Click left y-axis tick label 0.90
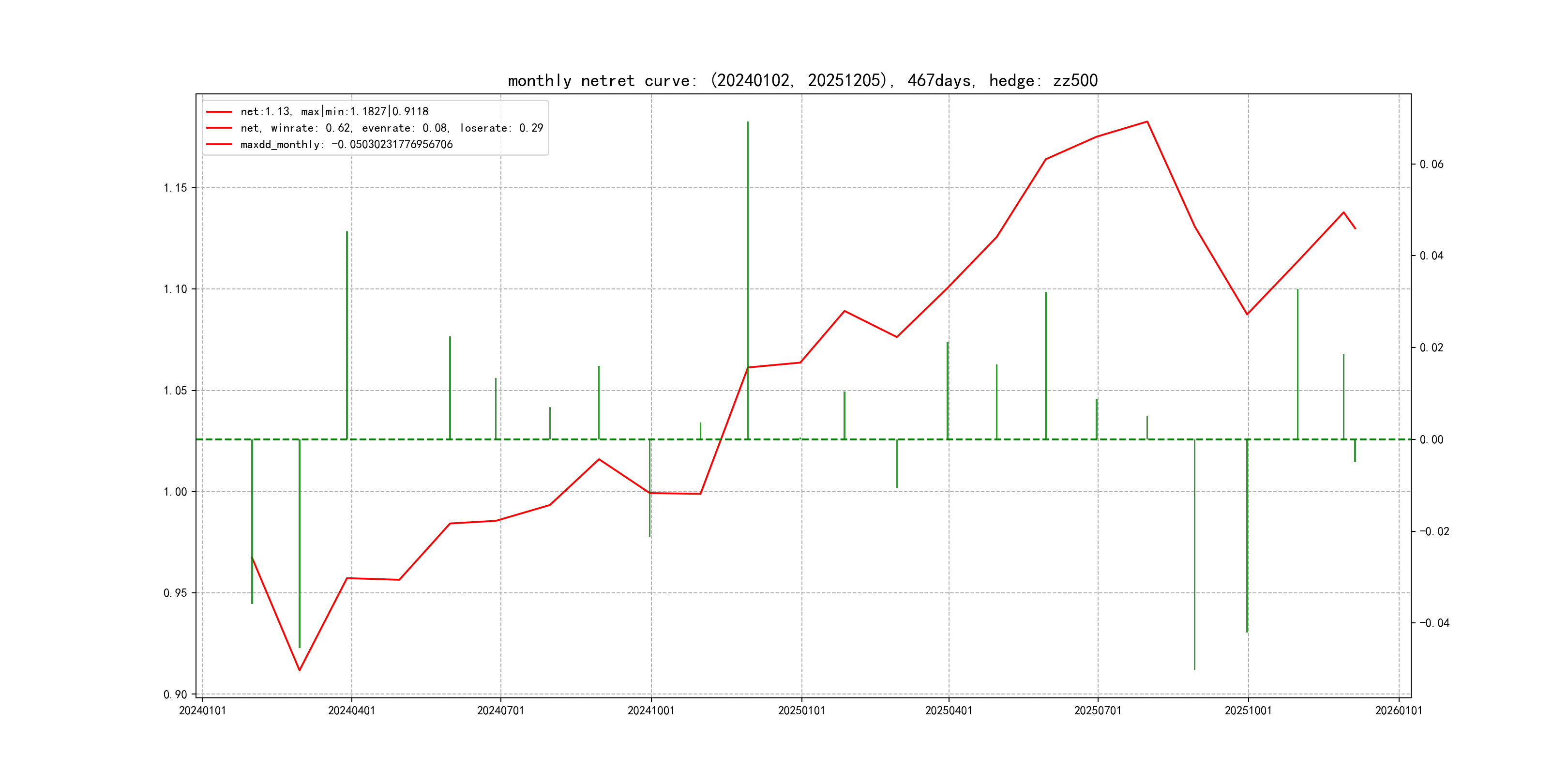The height and width of the screenshot is (784, 1568). (175, 694)
